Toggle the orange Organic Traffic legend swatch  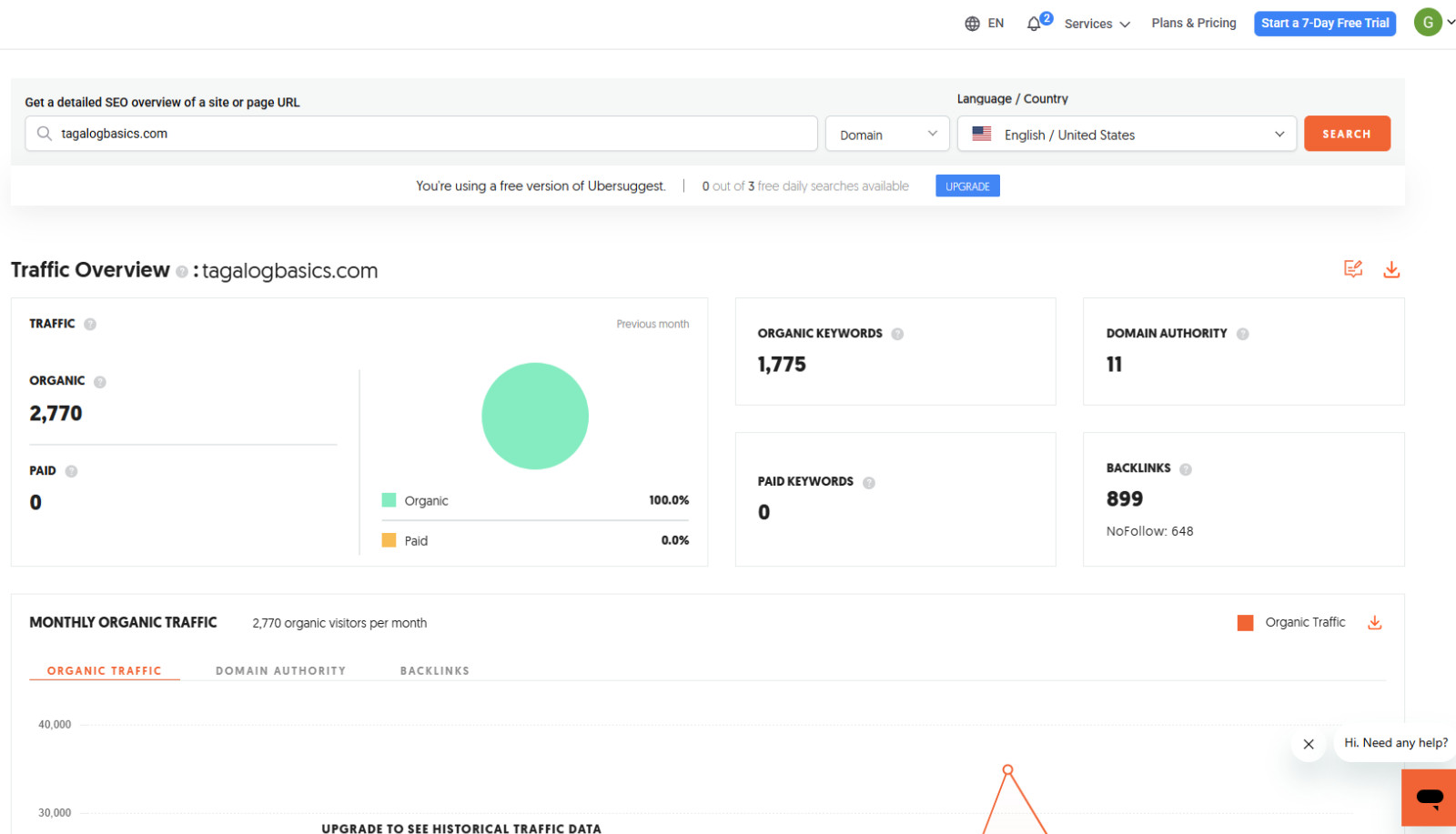[x=1246, y=623]
